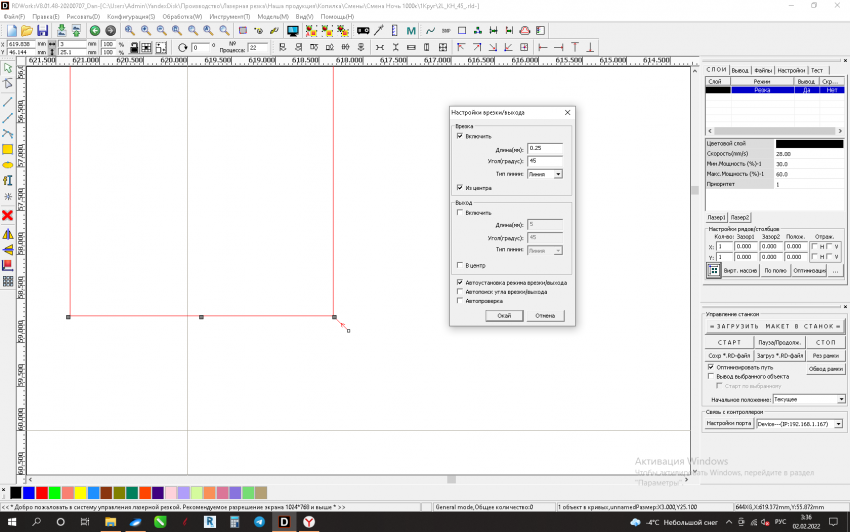Click the Настройки порта button
Viewport: 850px width, 532px height.
tap(729, 424)
